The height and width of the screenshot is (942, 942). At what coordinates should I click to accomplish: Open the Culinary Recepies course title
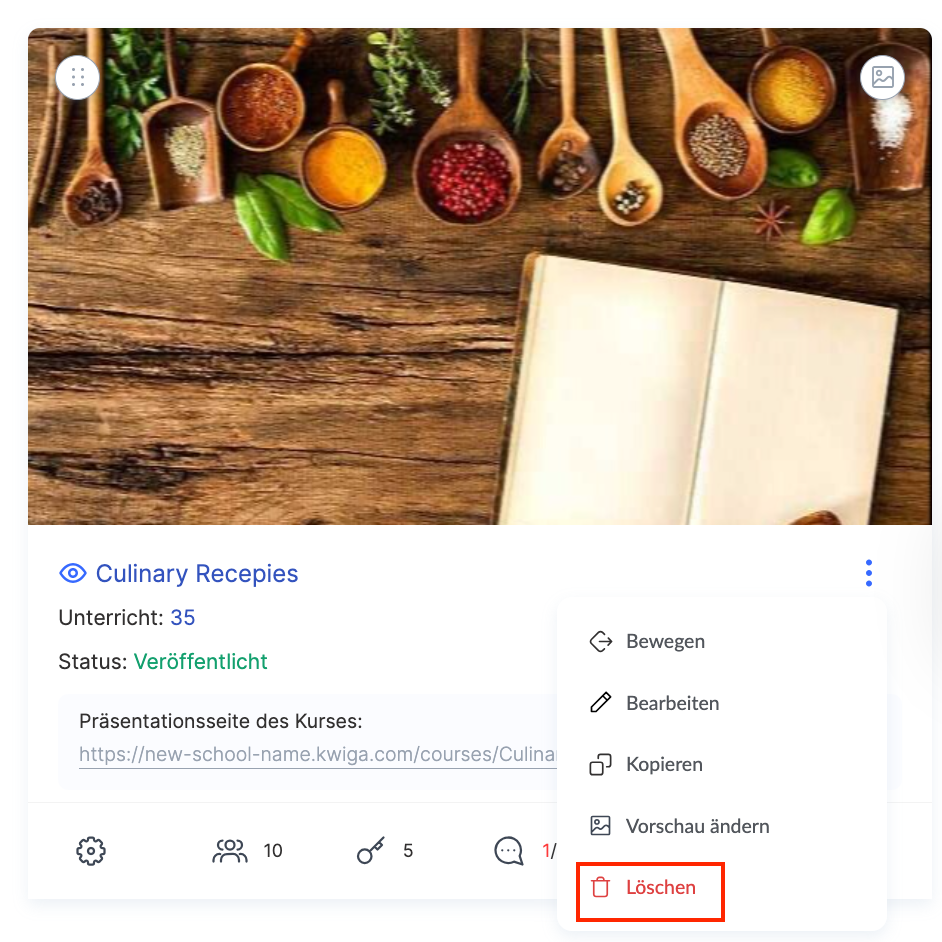(x=196, y=574)
